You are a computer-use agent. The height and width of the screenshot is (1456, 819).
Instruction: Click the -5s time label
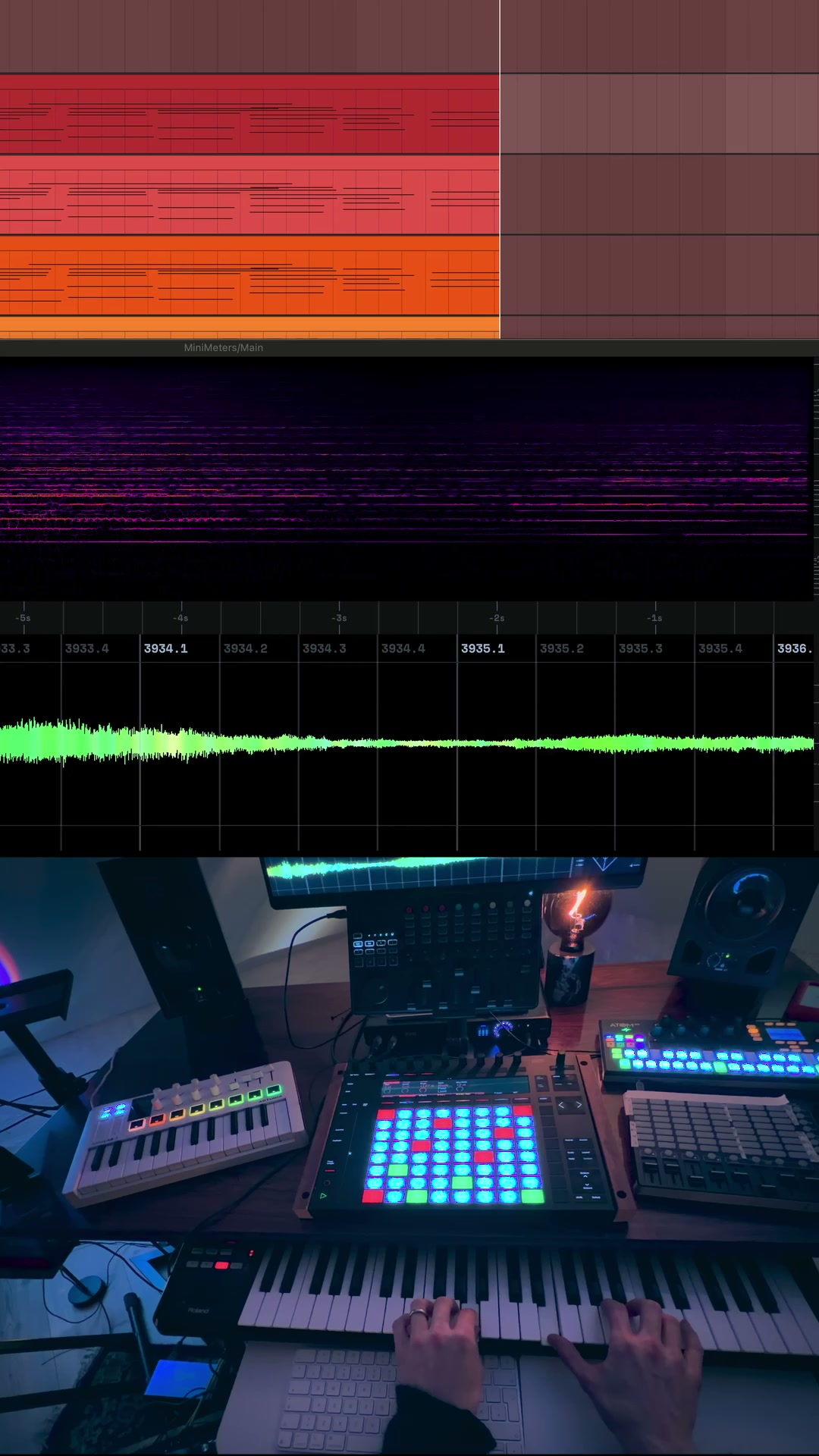click(x=23, y=618)
